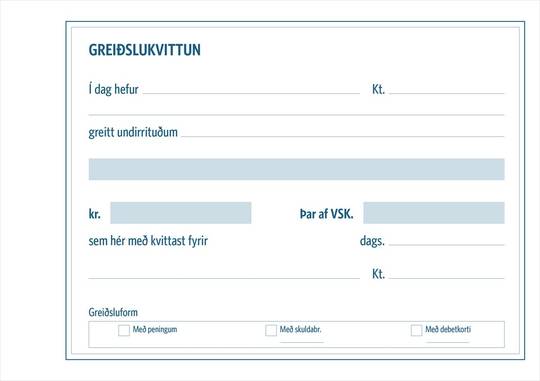Click the GREIÐSLUKVITTUN heading
The height and width of the screenshot is (381, 540).
(145, 50)
